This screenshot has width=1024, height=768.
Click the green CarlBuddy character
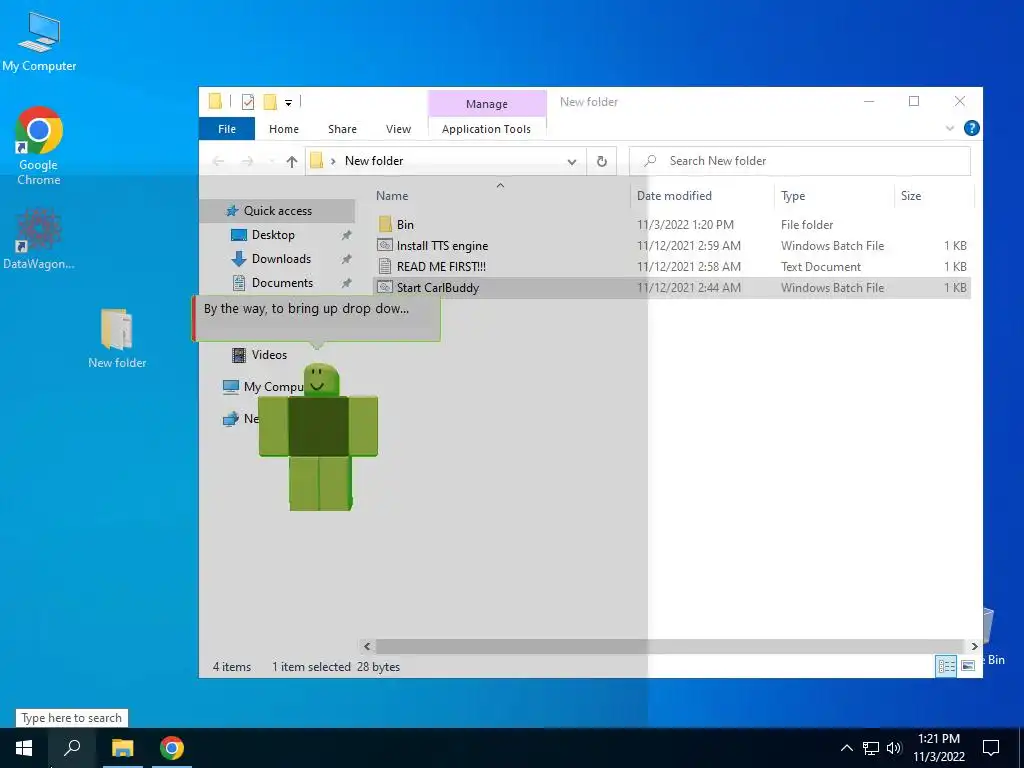click(x=318, y=438)
